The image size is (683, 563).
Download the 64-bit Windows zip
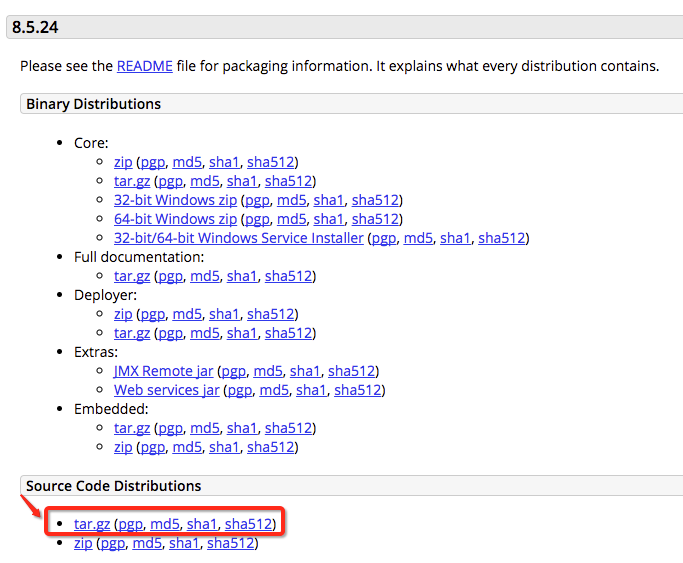[175, 219]
